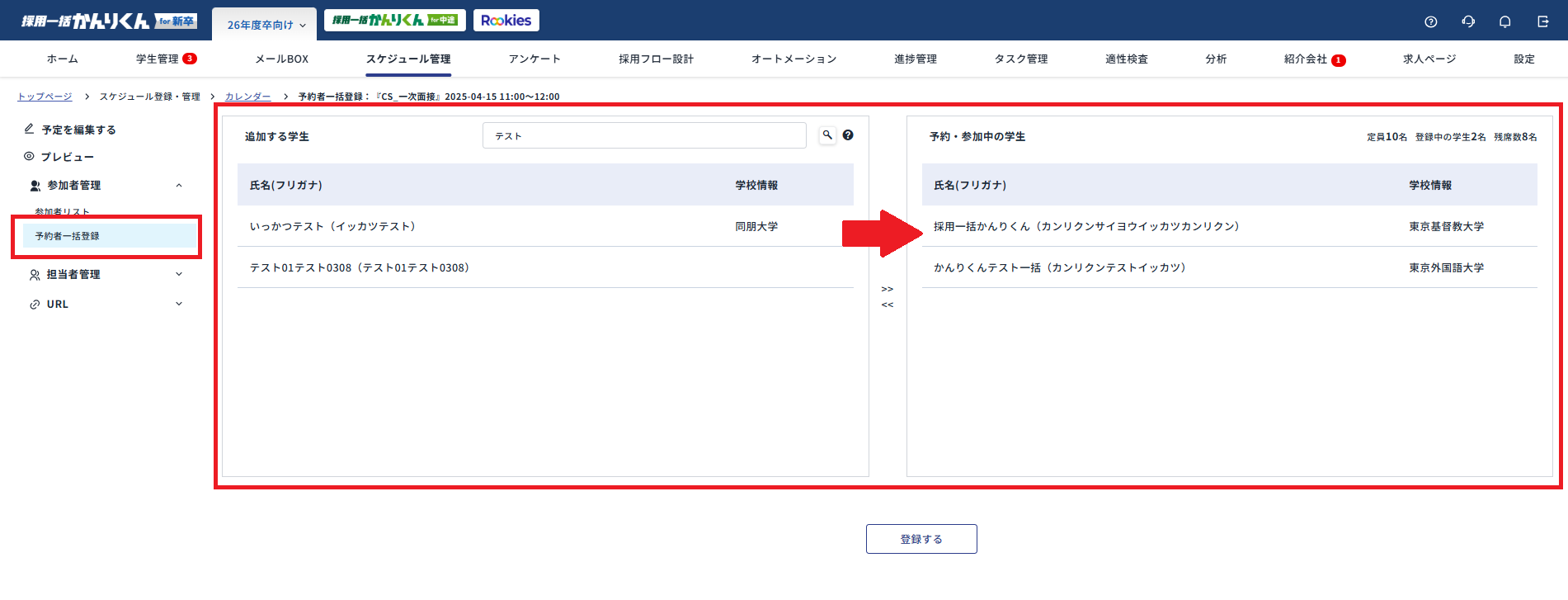The width and height of the screenshot is (1568, 600).
Task: Click the search magnifier icon
Action: tap(827, 135)
